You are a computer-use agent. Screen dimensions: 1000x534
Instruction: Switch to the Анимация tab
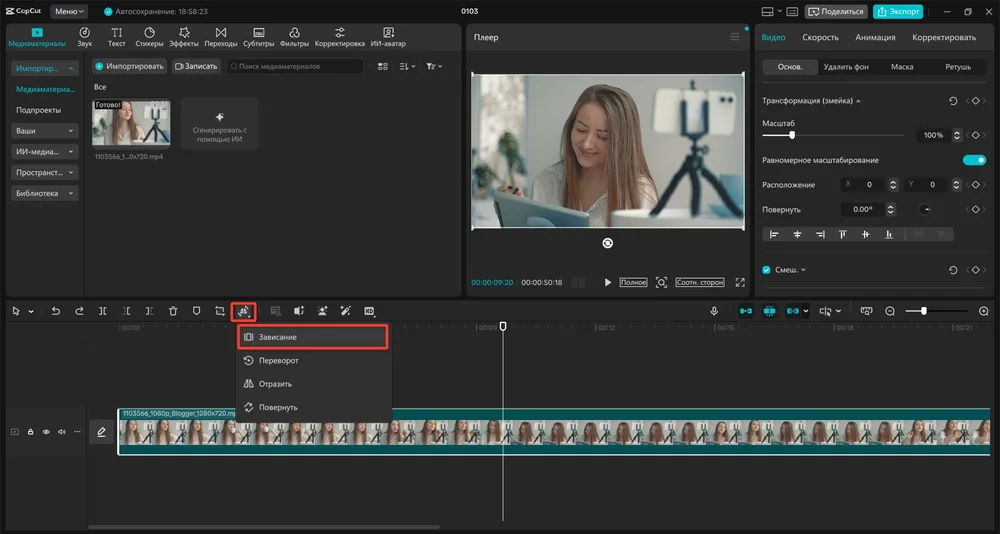pos(873,37)
